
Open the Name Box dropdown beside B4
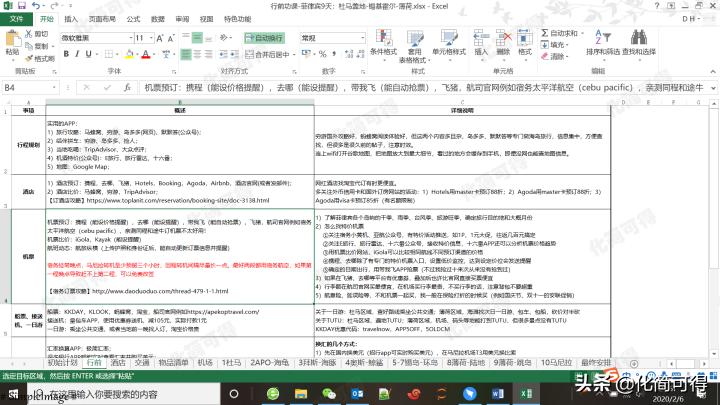tap(54, 87)
